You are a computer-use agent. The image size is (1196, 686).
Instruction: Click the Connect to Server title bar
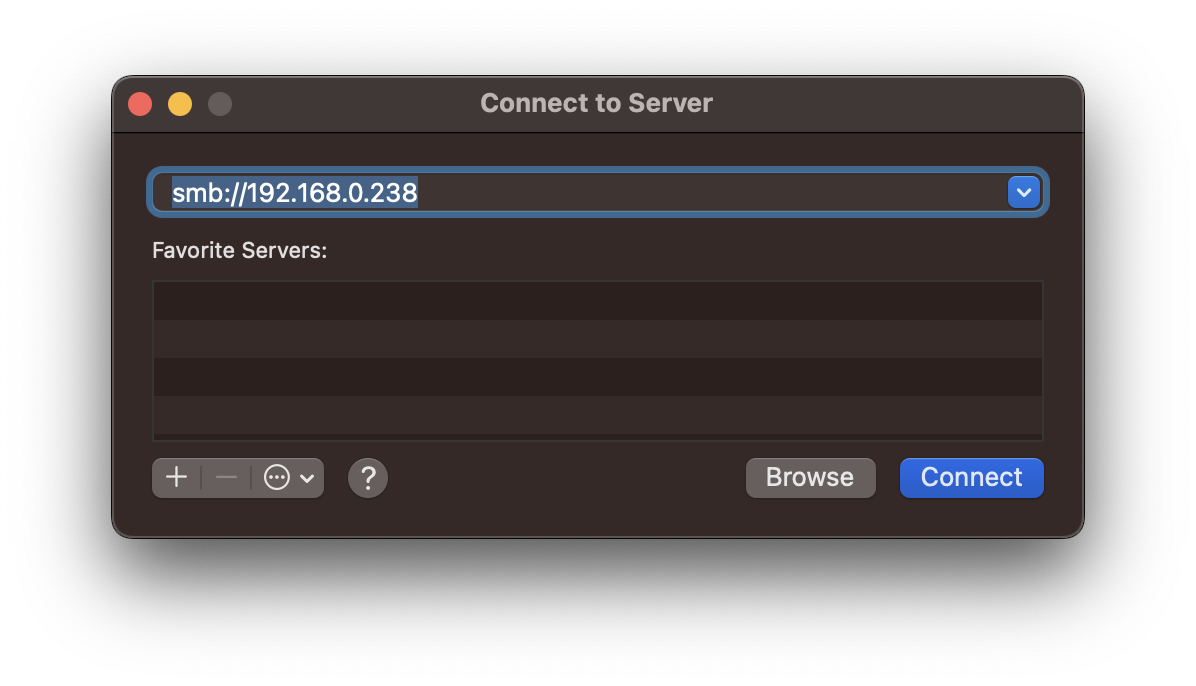point(597,103)
